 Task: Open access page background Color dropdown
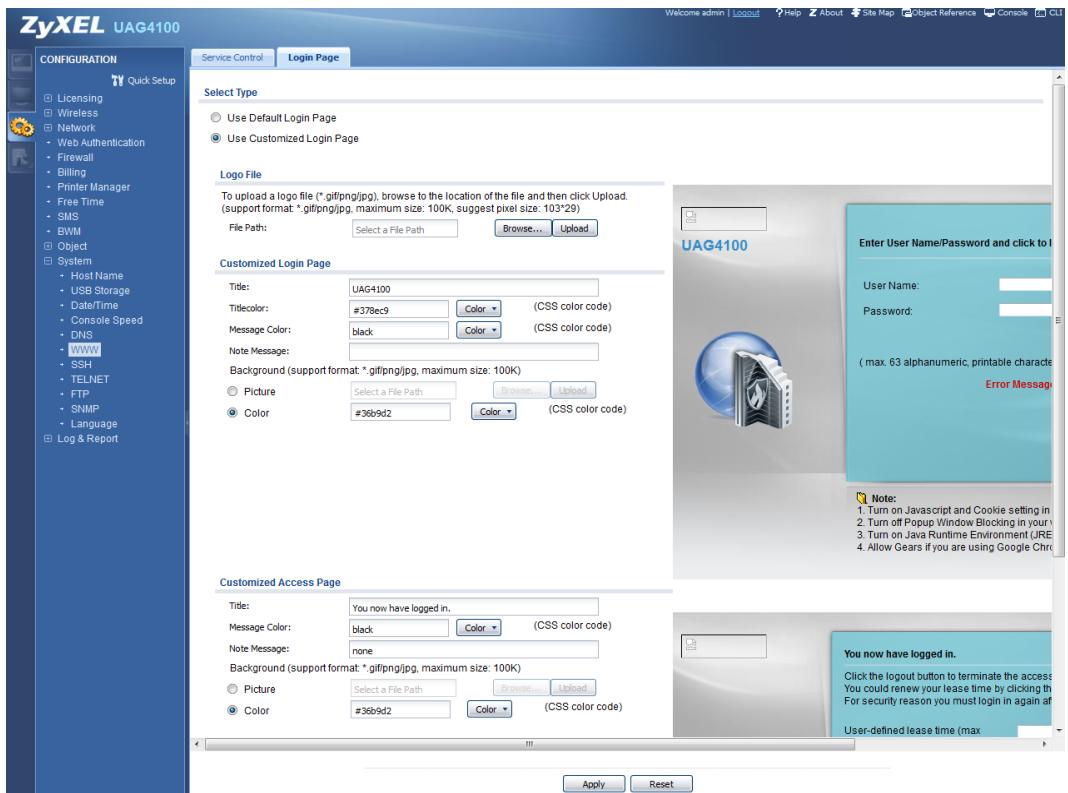tap(489, 709)
